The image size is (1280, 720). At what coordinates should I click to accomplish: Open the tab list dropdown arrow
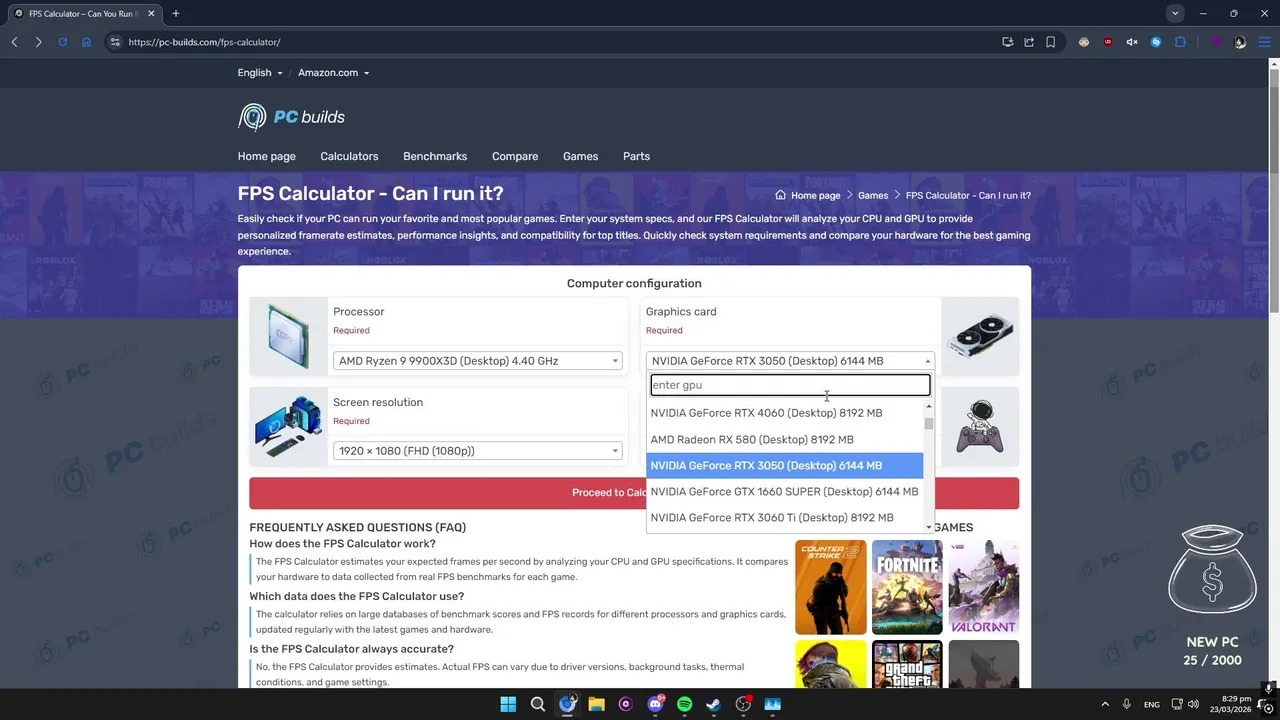point(1175,13)
